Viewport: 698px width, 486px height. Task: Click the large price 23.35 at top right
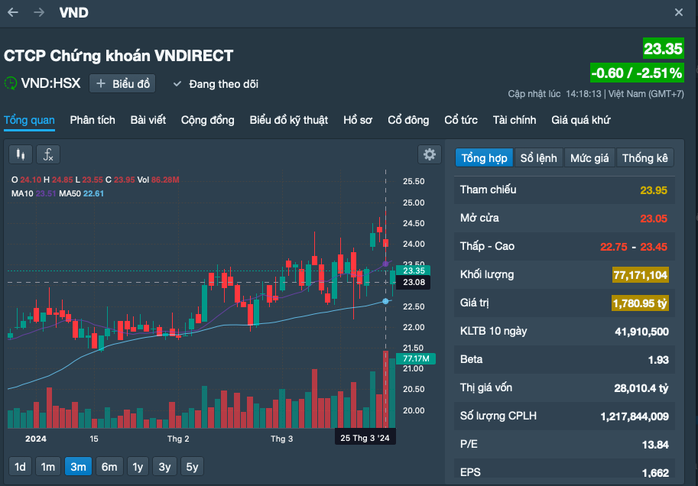tap(663, 49)
